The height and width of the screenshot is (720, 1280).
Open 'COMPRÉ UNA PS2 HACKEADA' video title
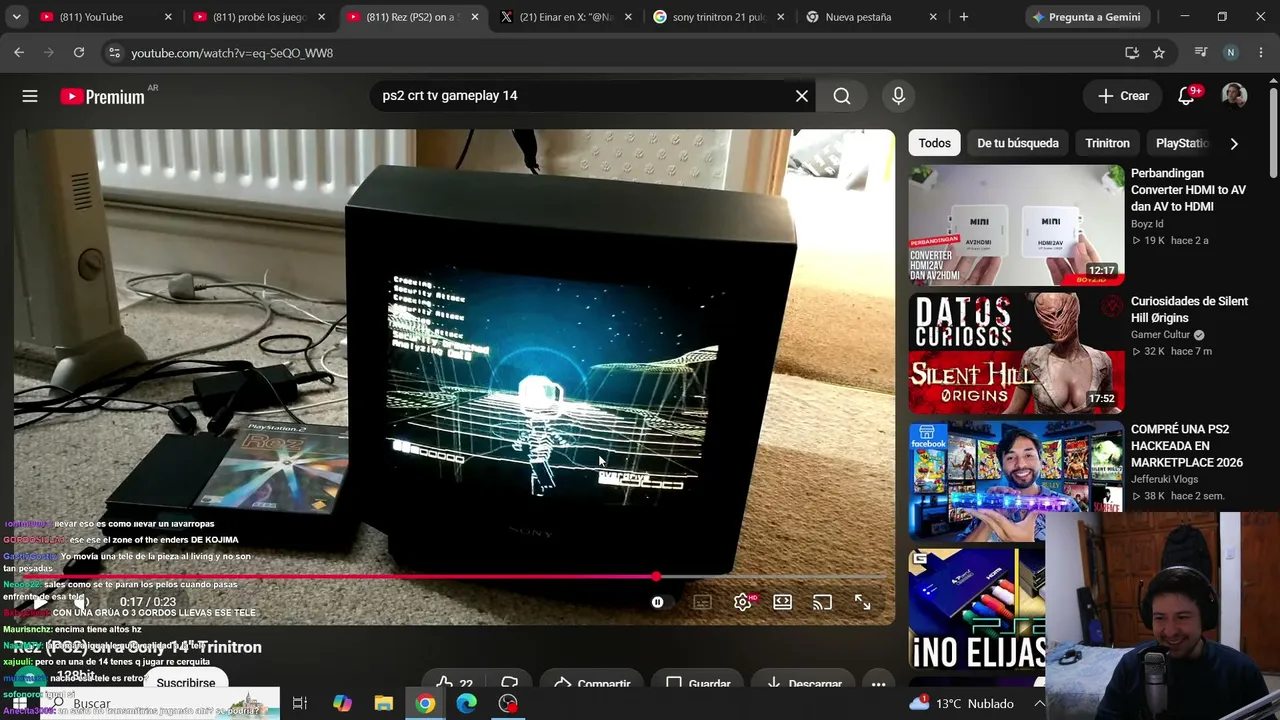tap(1187, 446)
